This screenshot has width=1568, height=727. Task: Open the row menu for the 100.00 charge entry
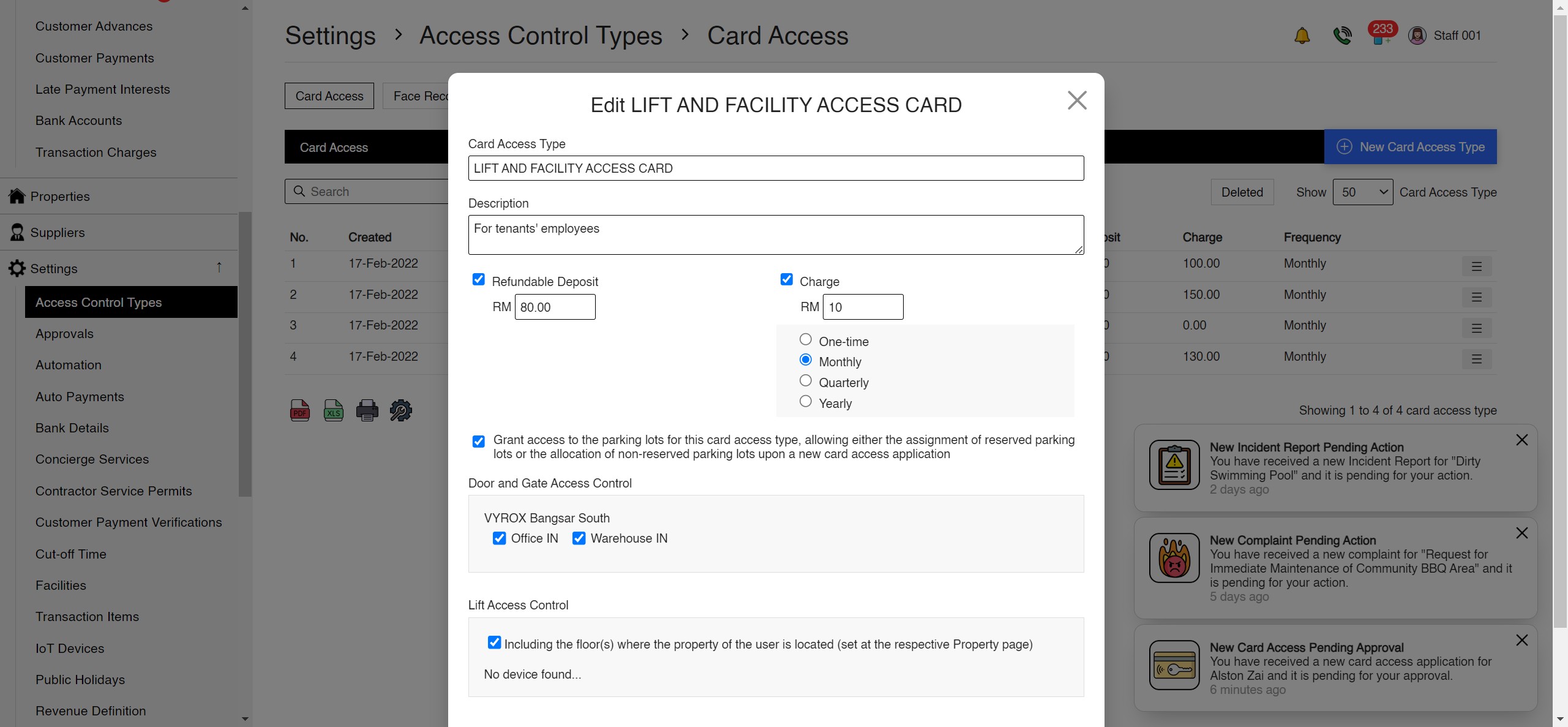pos(1476,266)
